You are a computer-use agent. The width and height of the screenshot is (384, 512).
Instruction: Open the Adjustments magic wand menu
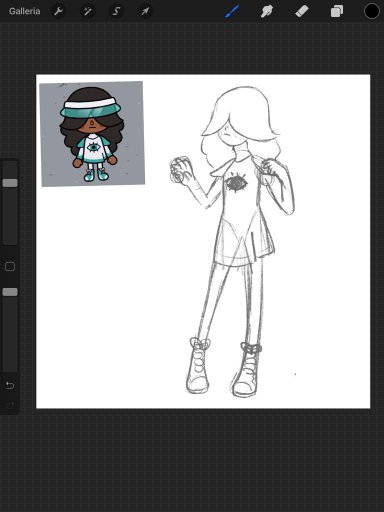point(87,11)
